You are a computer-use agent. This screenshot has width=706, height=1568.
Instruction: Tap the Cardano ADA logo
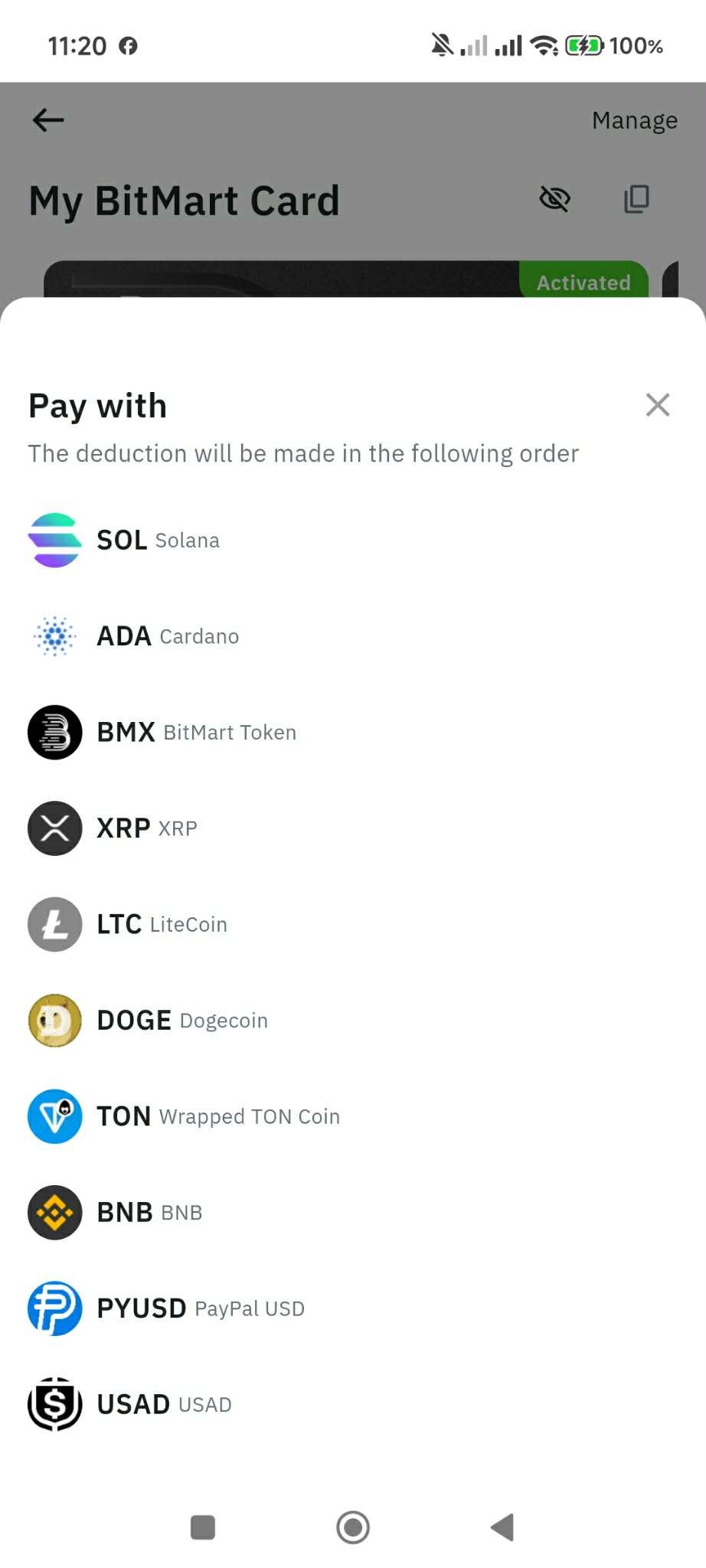tap(54, 636)
